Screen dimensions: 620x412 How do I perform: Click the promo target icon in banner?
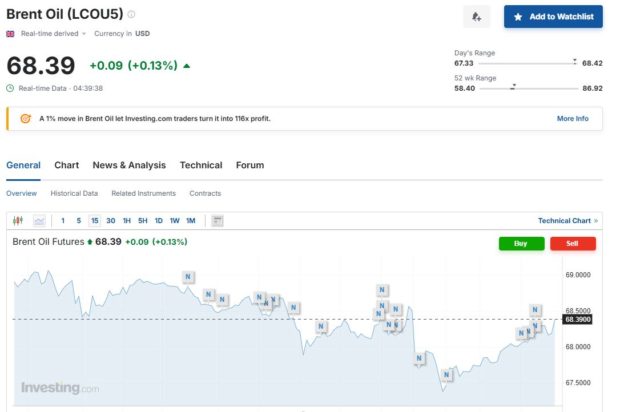pyautogui.click(x=25, y=118)
